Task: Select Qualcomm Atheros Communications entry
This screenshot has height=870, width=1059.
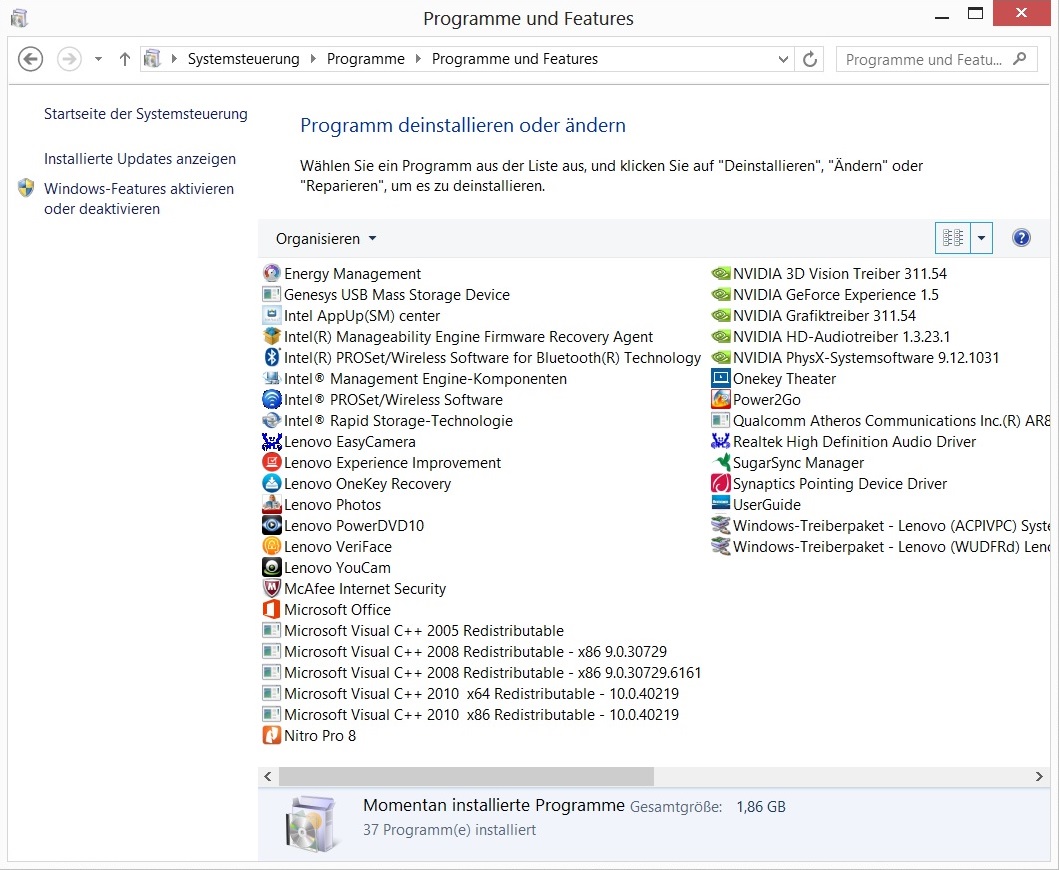Action: tap(880, 420)
